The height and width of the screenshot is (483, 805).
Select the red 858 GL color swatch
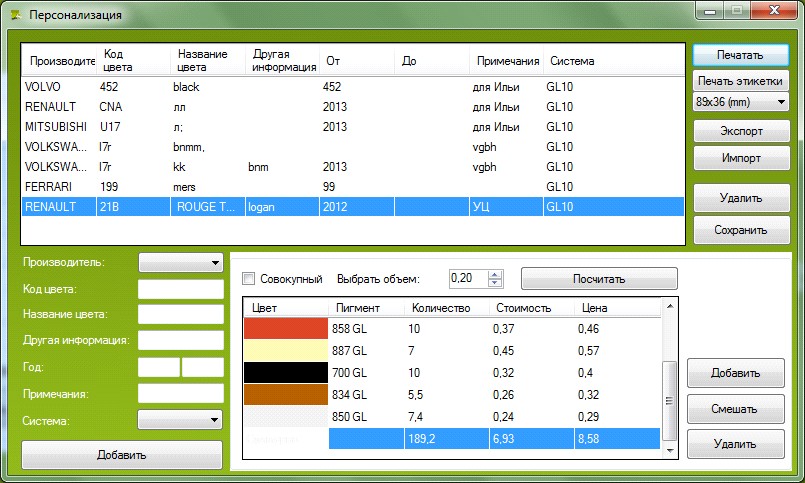pyautogui.click(x=285, y=329)
